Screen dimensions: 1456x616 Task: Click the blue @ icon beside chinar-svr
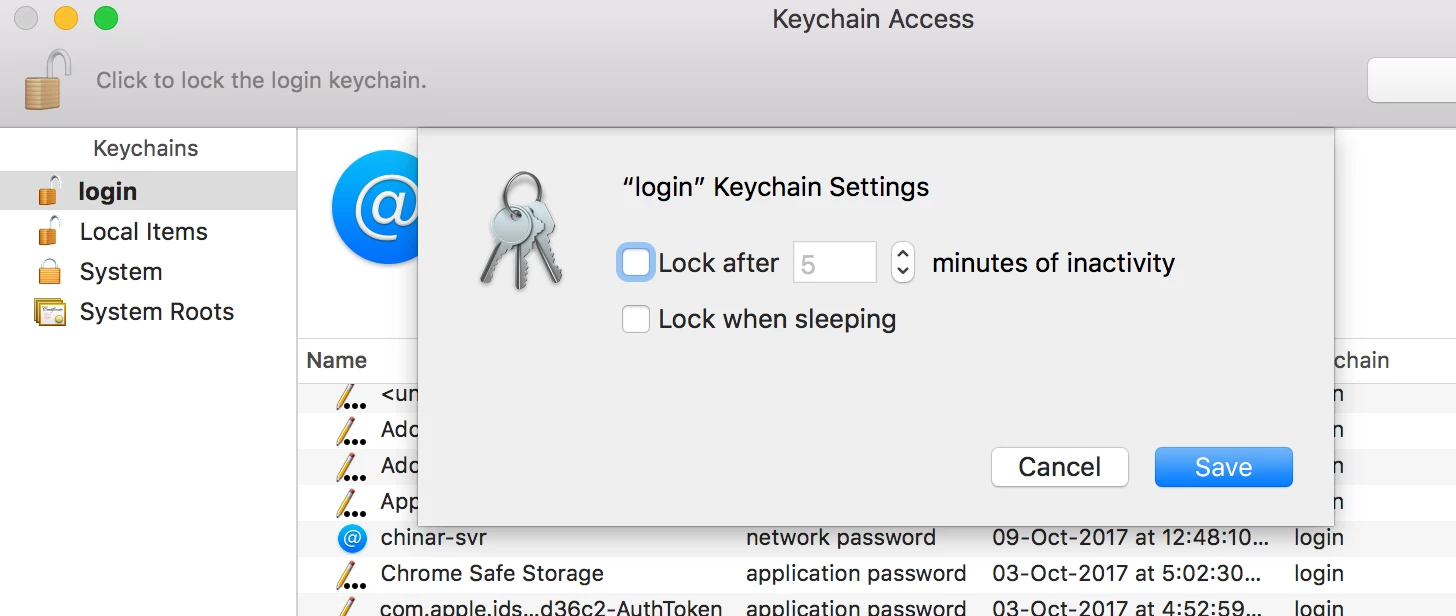tap(352, 538)
